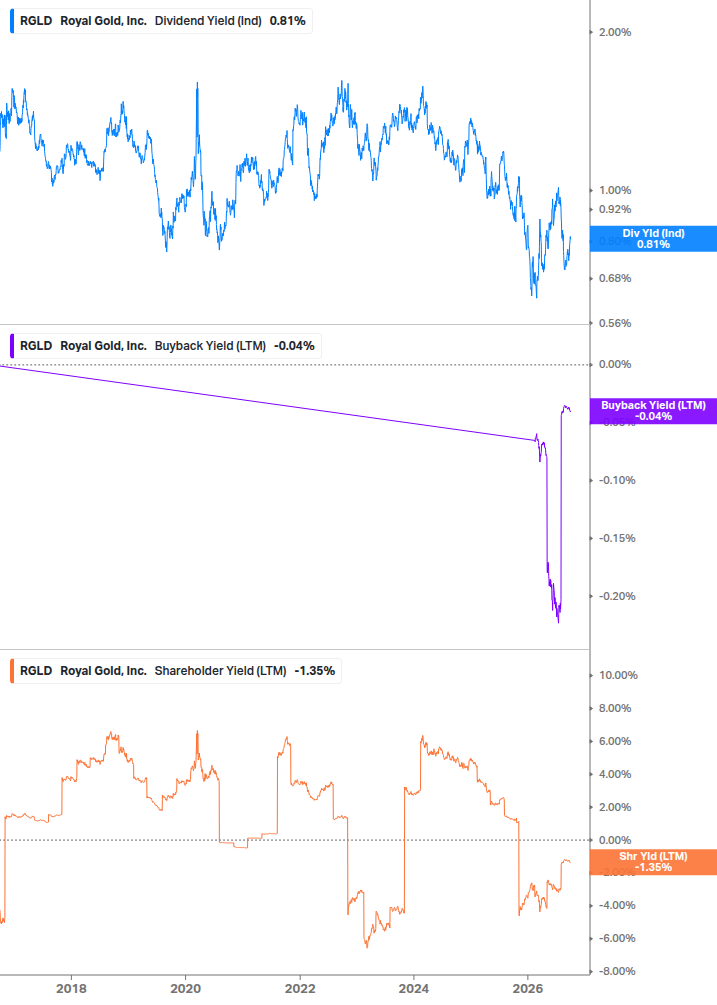
Task: Click the 4.00% tick on the shareholder yield axis
Action: point(615,774)
